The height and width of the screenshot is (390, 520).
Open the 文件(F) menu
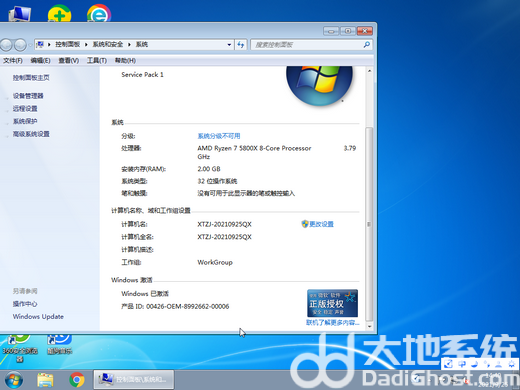click(x=13, y=60)
